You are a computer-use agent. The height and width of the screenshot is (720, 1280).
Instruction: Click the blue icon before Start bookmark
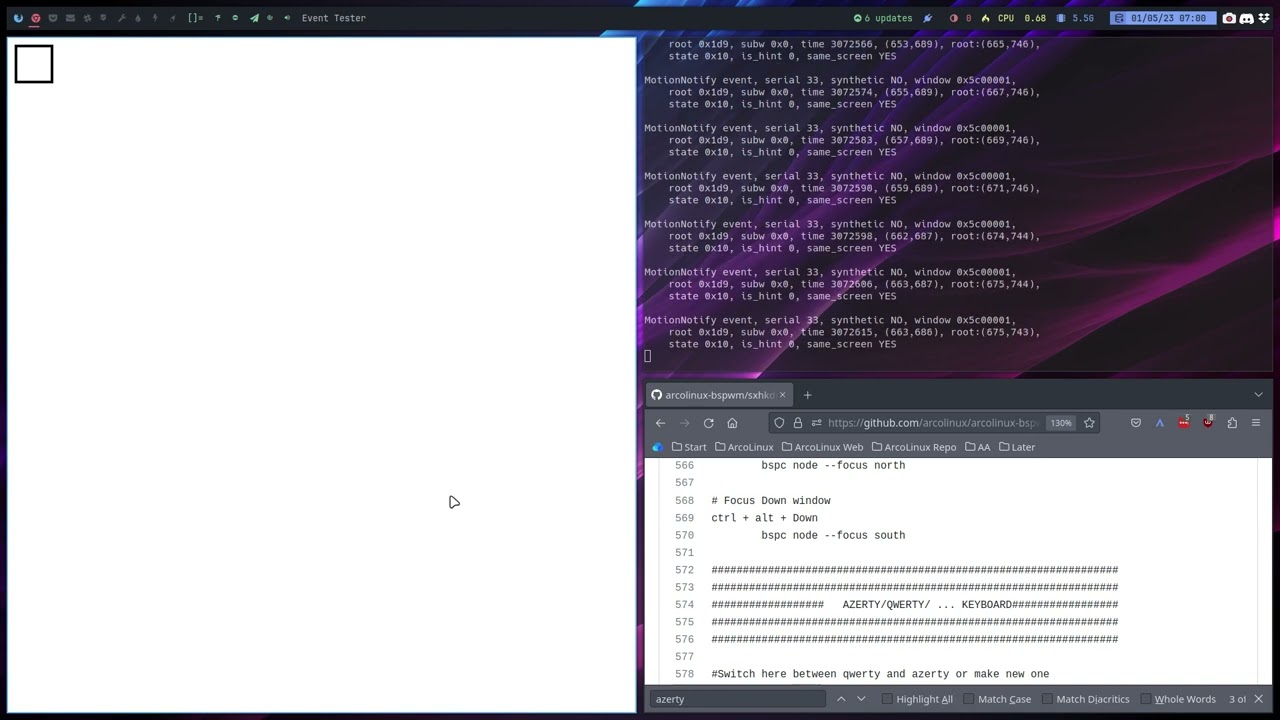click(x=657, y=447)
